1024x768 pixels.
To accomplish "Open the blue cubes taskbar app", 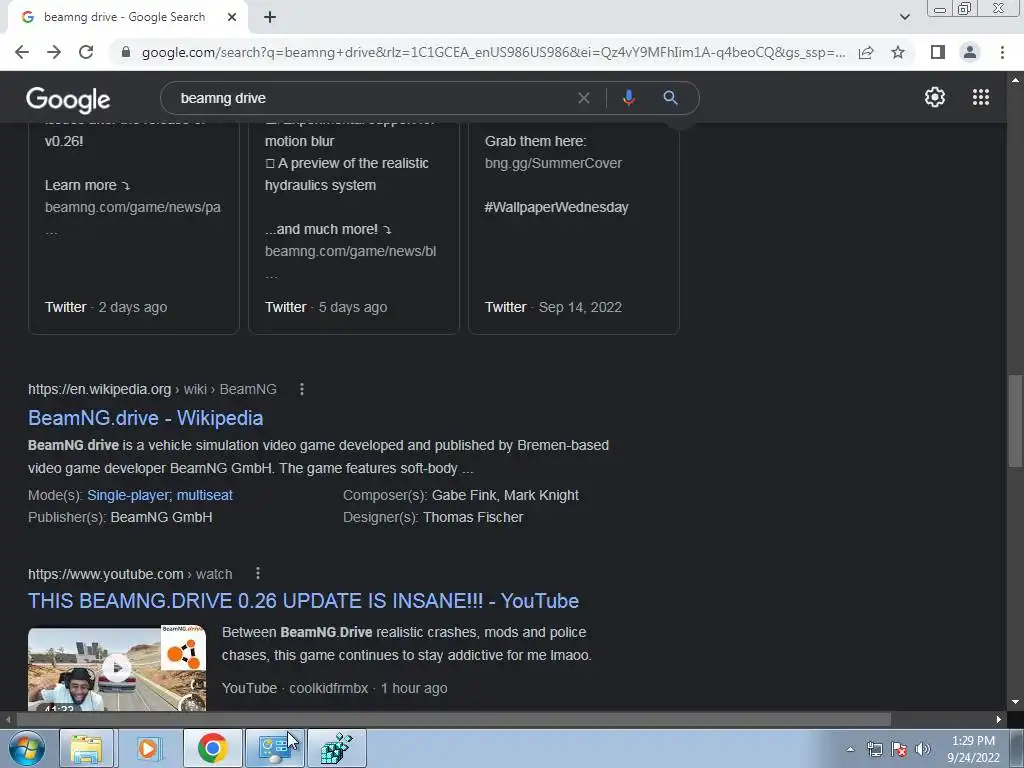I will point(336,748).
